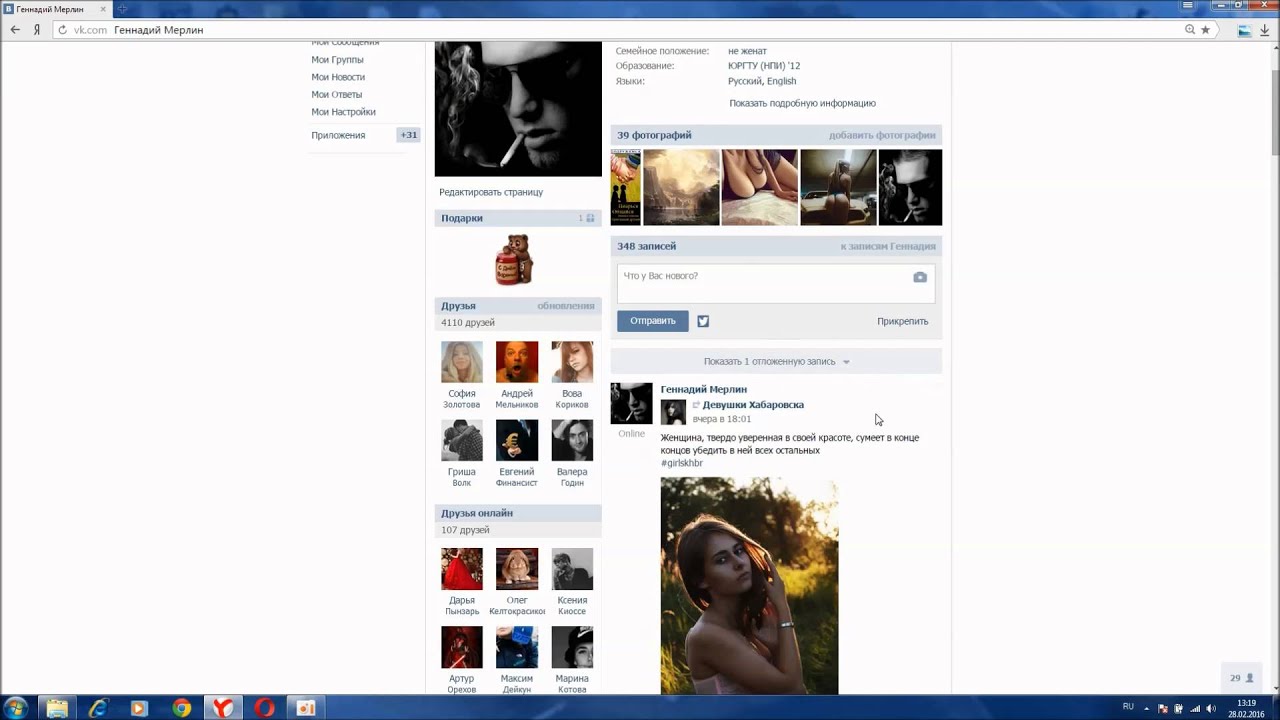
Task: Open the gift bear icon under Подарки
Action: (x=514, y=260)
